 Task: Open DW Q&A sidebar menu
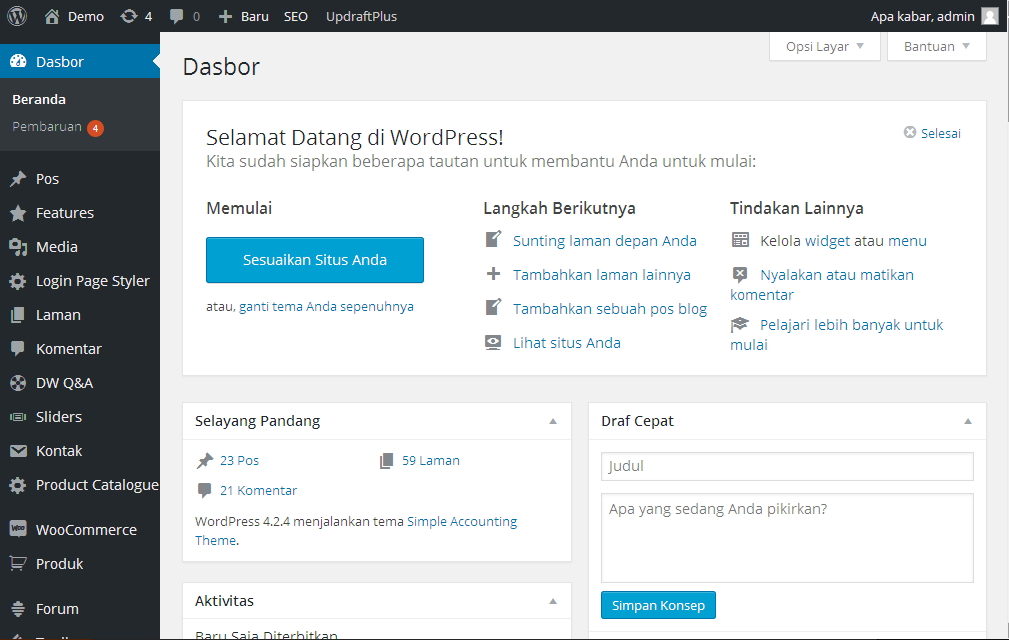[x=64, y=383]
